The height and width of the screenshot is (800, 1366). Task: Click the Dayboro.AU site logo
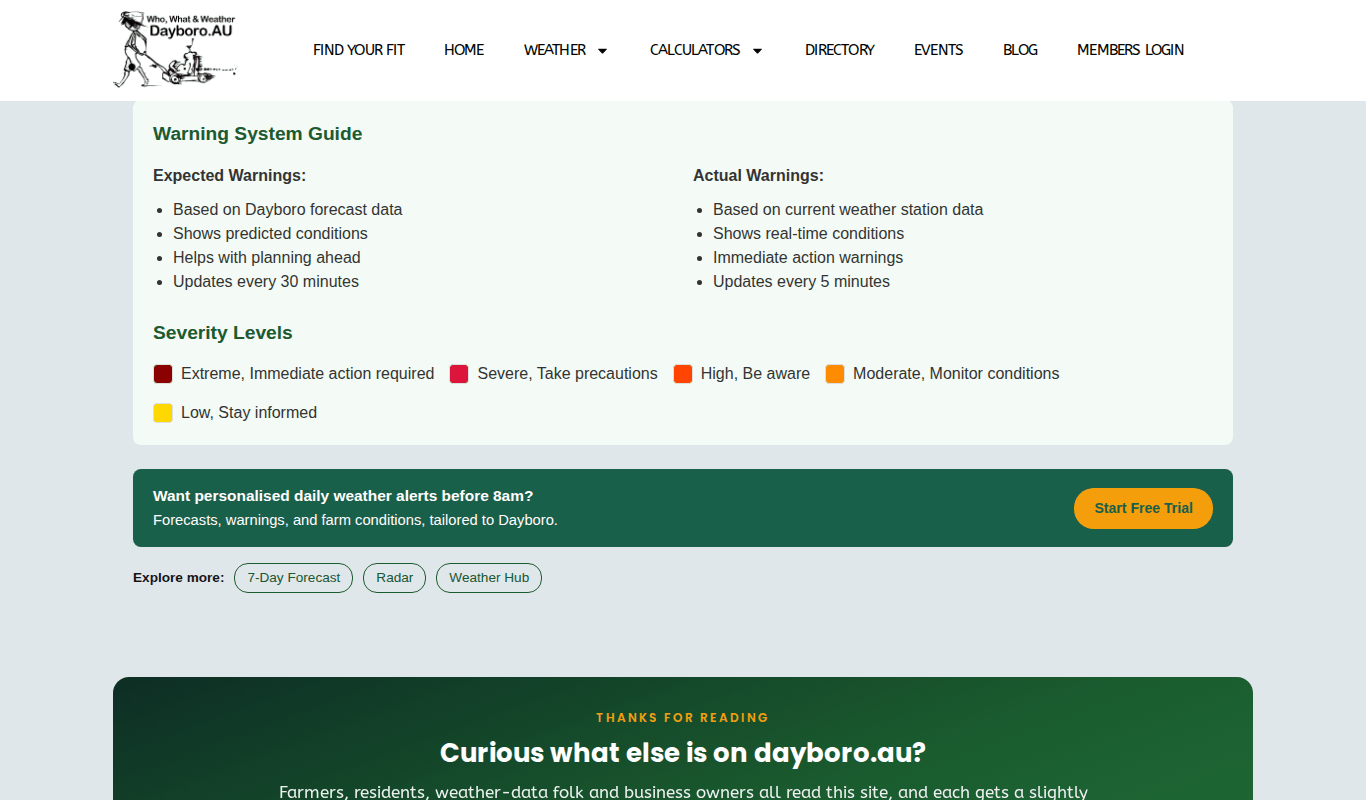click(175, 50)
